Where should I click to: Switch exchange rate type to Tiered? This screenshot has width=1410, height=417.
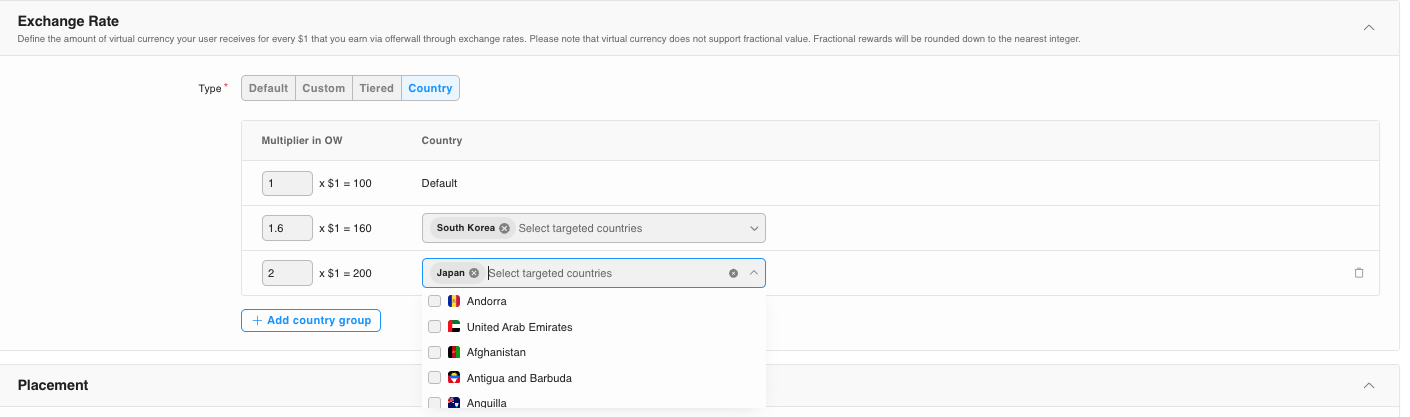[376, 88]
